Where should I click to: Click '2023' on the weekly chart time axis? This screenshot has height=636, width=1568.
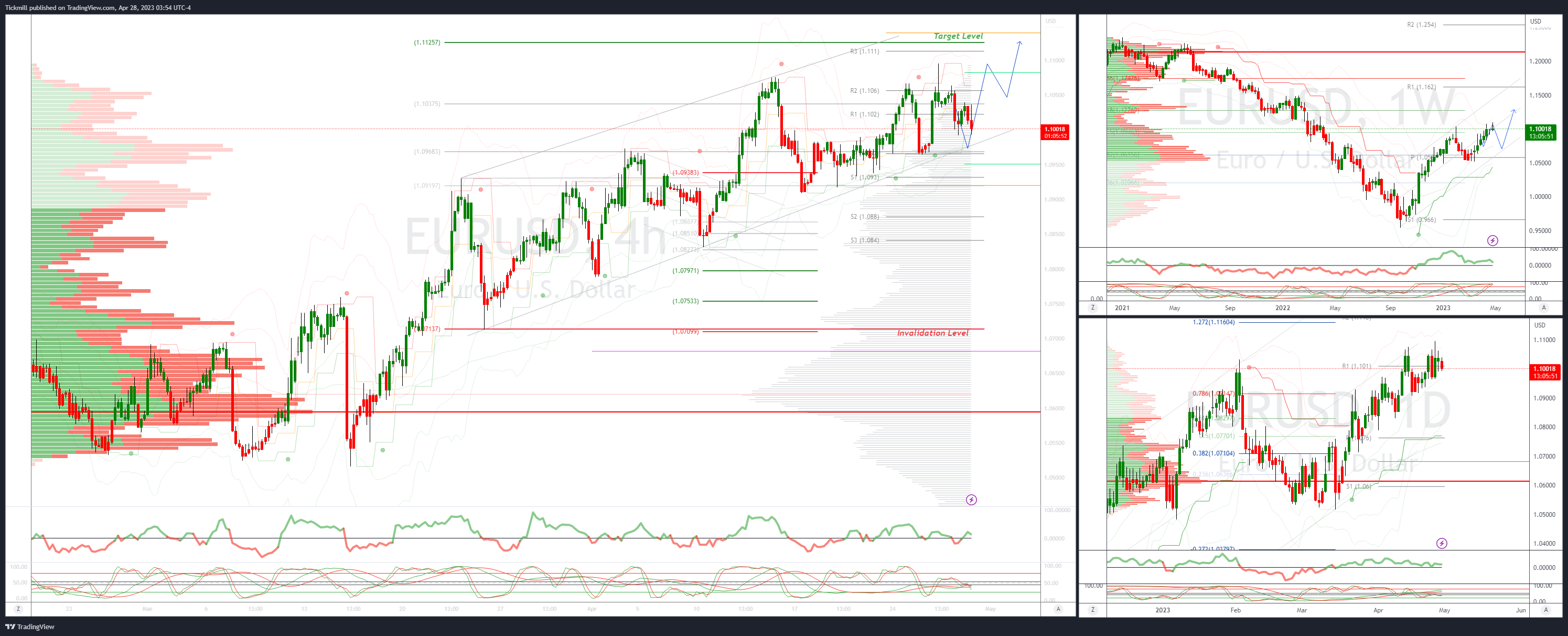point(1443,308)
